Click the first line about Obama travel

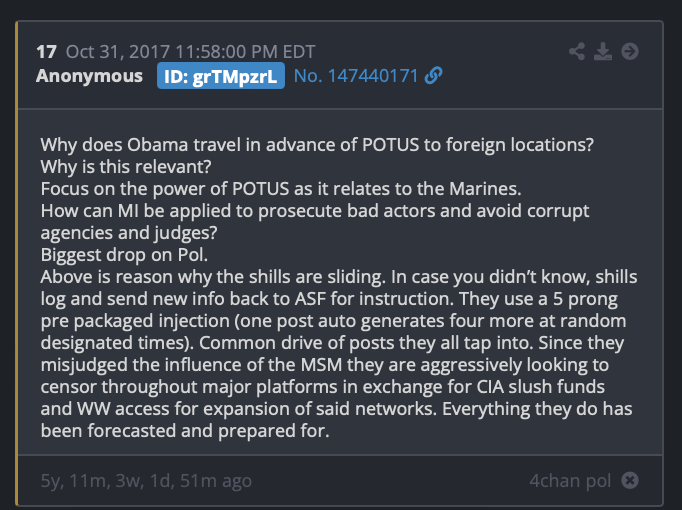tap(318, 143)
